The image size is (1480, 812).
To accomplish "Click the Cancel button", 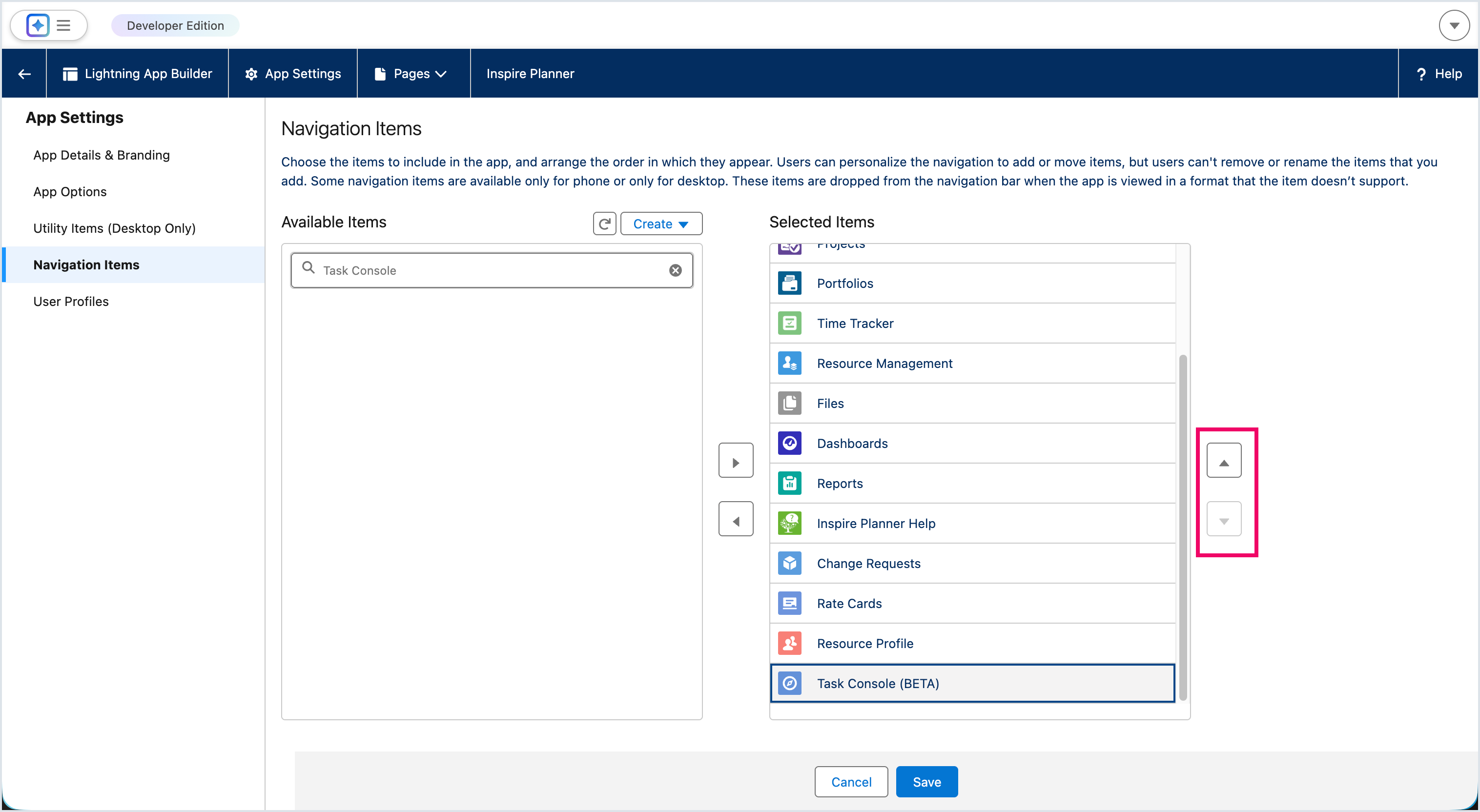I will point(851,782).
